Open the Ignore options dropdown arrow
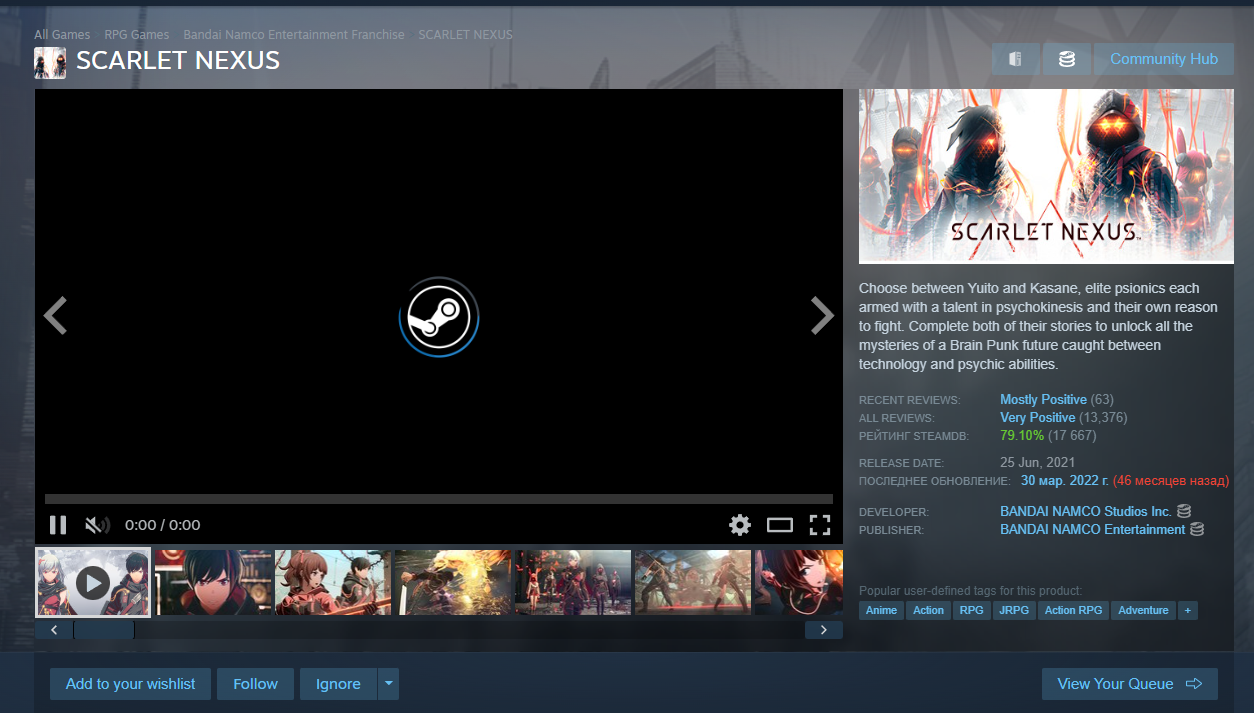The image size is (1254, 713). tap(388, 684)
